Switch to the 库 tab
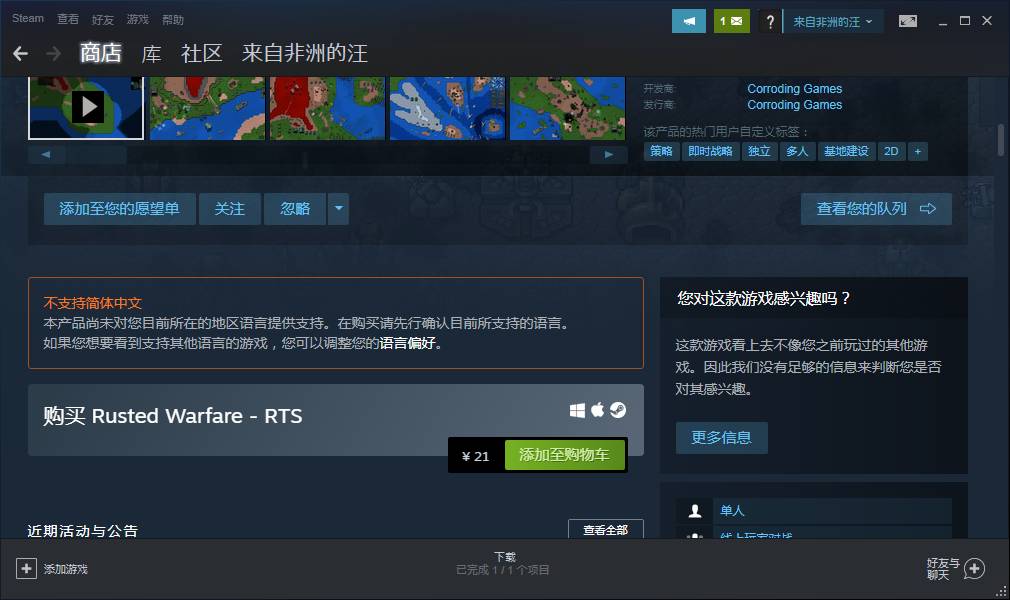This screenshot has height=600, width=1010. [151, 53]
